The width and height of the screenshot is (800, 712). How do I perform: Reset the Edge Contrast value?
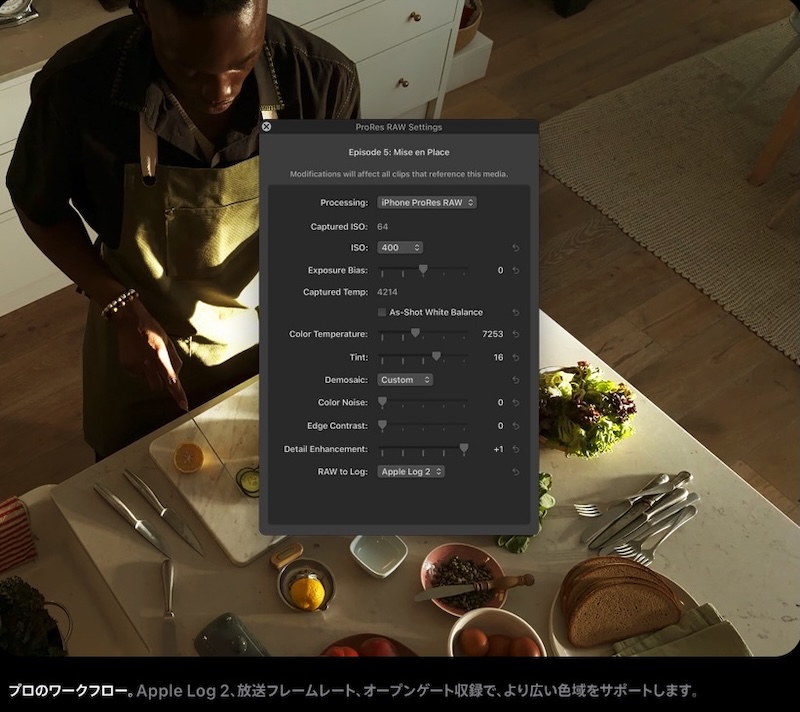click(516, 426)
